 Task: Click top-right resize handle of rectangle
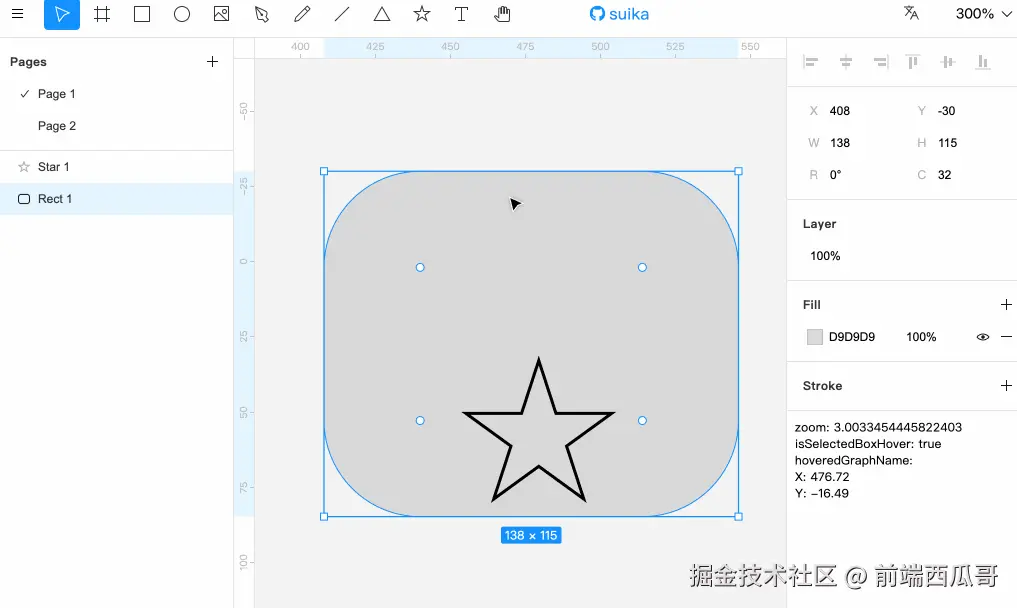coord(738,171)
